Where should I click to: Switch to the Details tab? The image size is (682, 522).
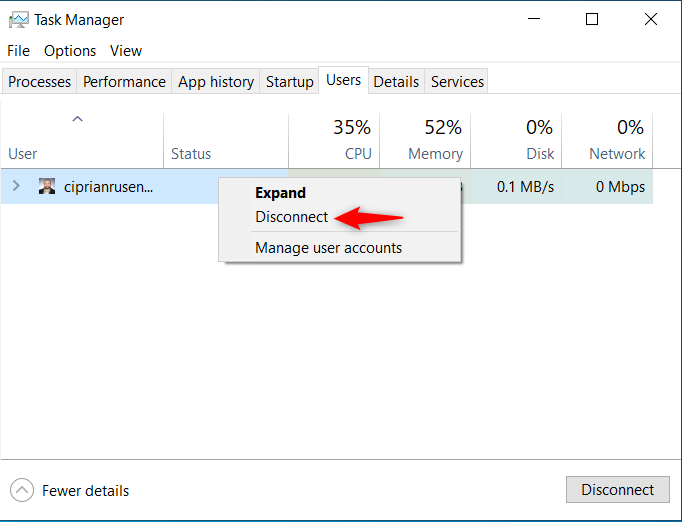coord(396,81)
